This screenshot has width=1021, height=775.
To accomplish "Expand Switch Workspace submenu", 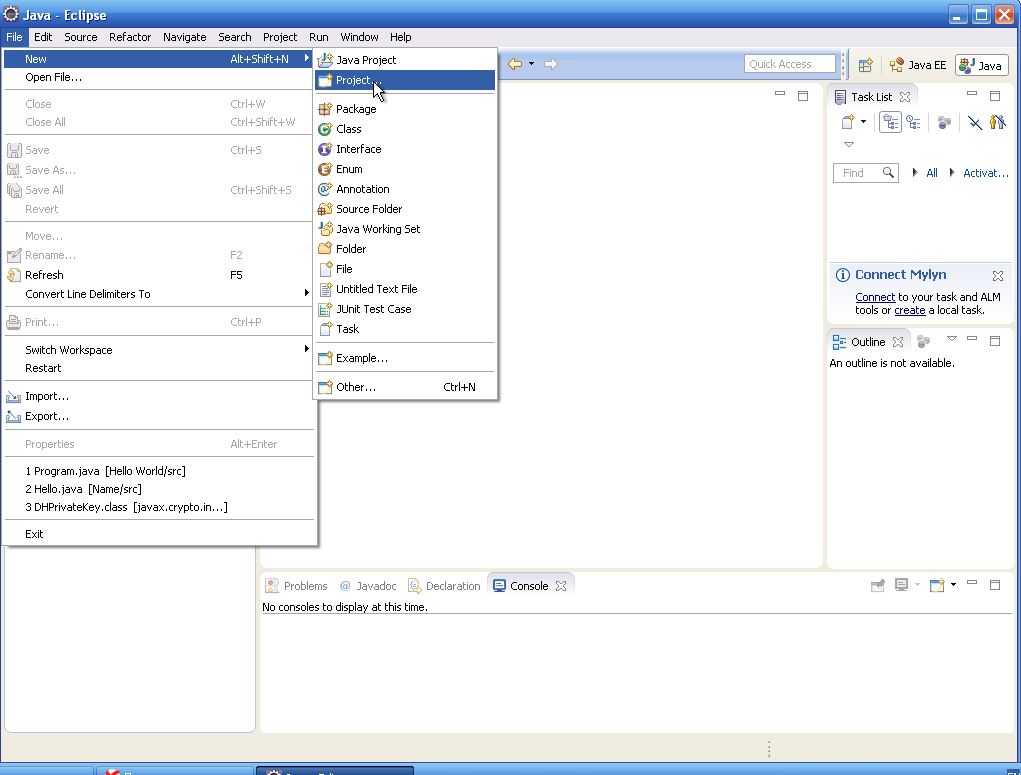I will [x=159, y=350].
